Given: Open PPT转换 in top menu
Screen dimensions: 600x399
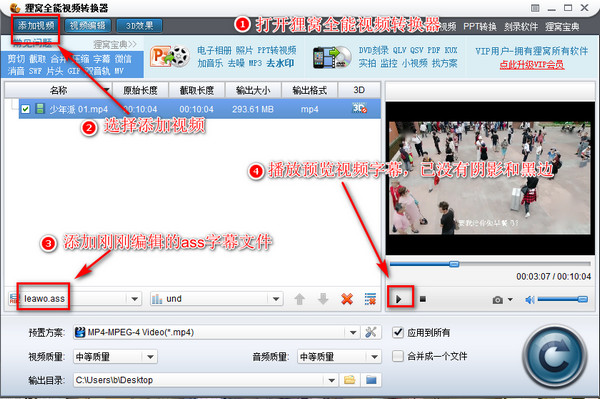Looking at the screenshot, I should 480,26.
